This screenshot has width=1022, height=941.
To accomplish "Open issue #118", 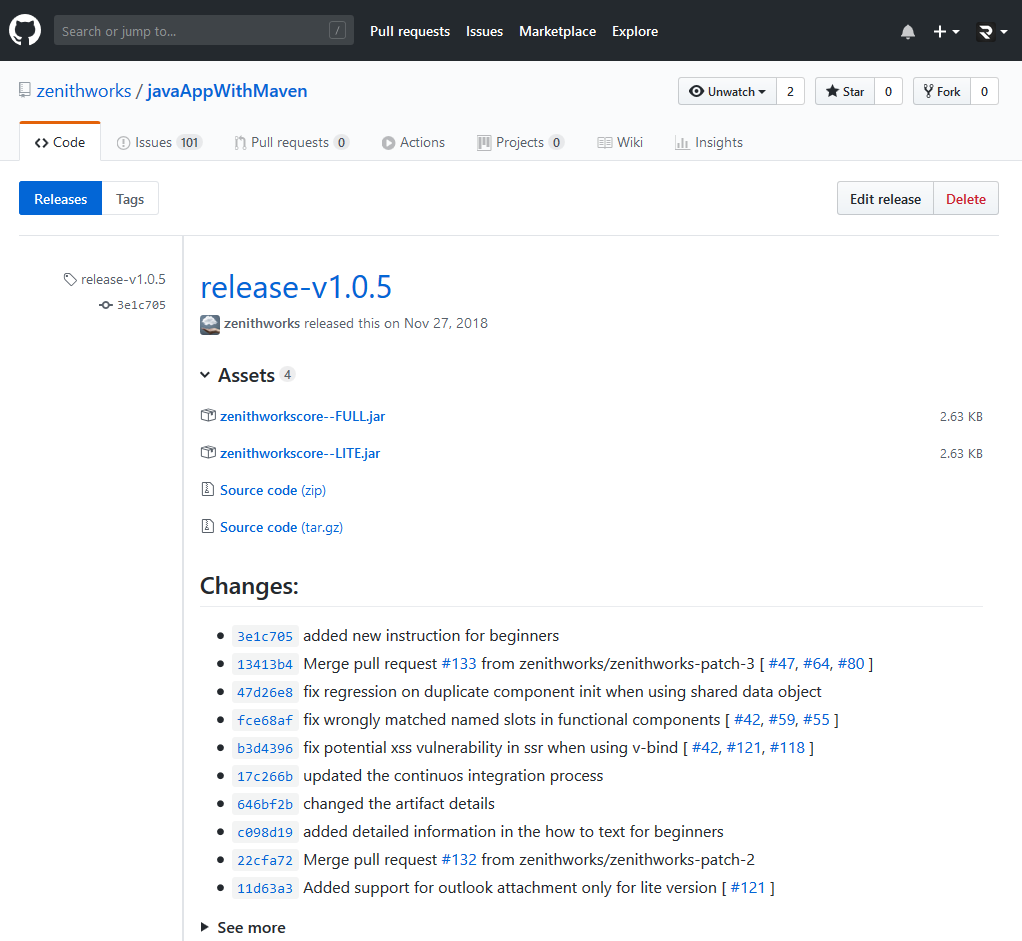I will click(787, 747).
